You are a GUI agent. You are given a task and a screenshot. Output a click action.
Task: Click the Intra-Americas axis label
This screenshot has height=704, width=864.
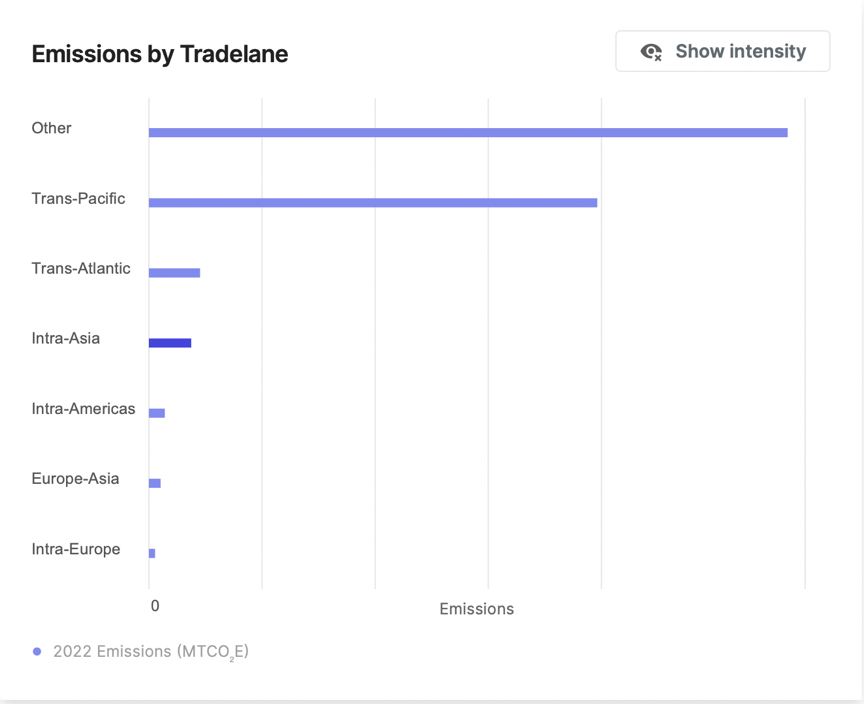pyautogui.click(x=83, y=409)
